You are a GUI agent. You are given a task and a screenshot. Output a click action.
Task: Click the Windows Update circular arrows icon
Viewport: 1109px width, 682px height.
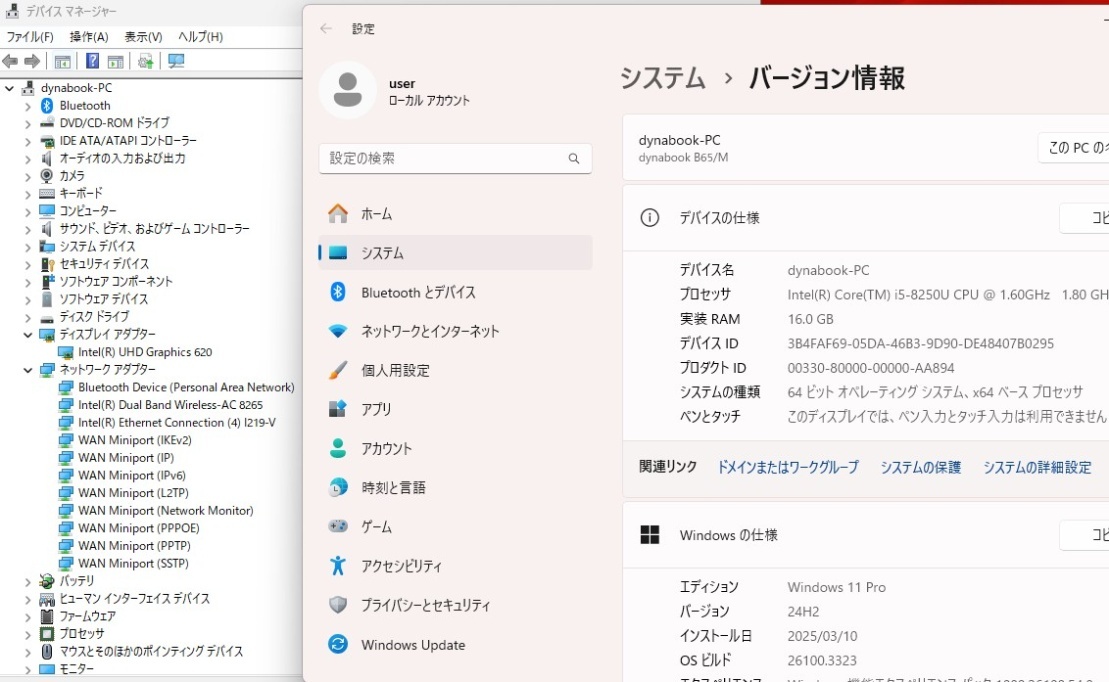tap(338, 645)
